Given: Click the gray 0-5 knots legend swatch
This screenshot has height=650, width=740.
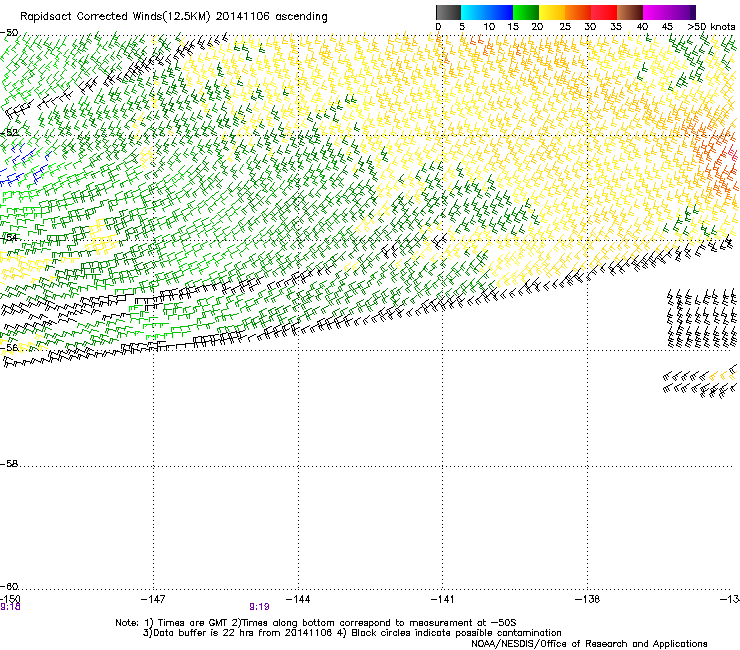Looking at the screenshot, I should pyautogui.click(x=448, y=12).
